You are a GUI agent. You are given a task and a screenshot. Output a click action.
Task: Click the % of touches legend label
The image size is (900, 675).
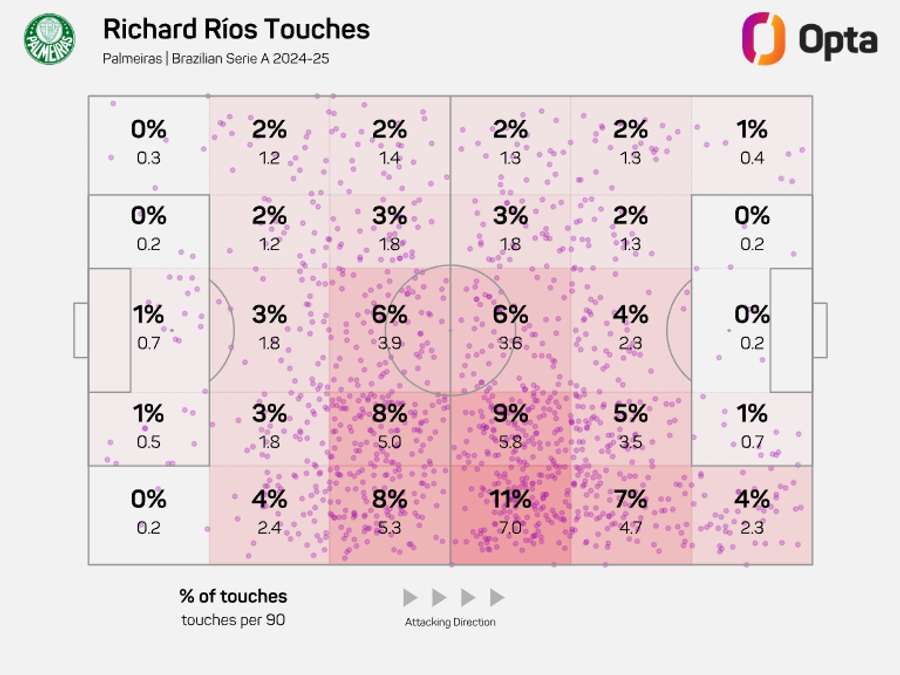pos(233,596)
